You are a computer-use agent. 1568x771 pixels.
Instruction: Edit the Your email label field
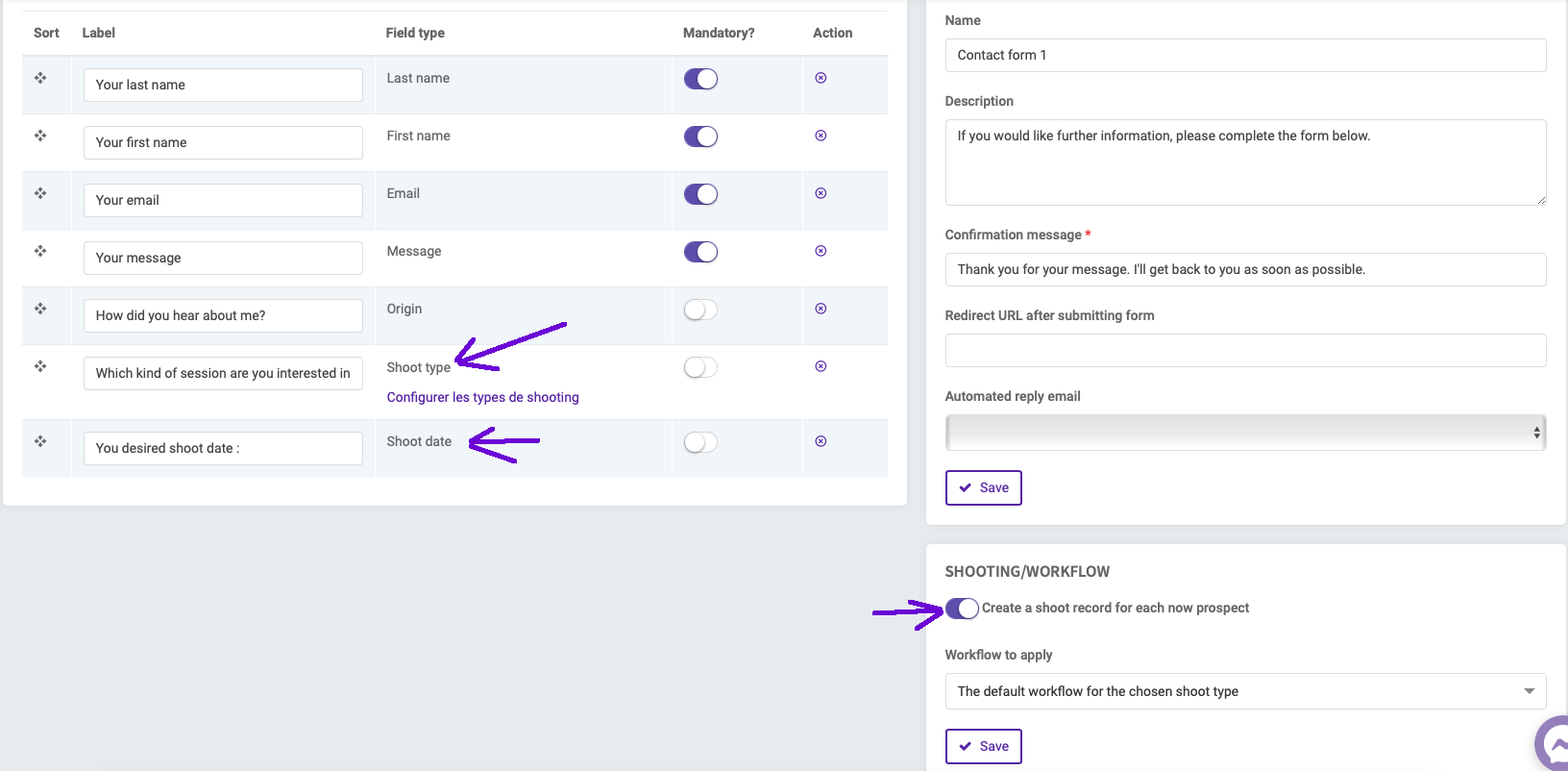click(x=223, y=200)
